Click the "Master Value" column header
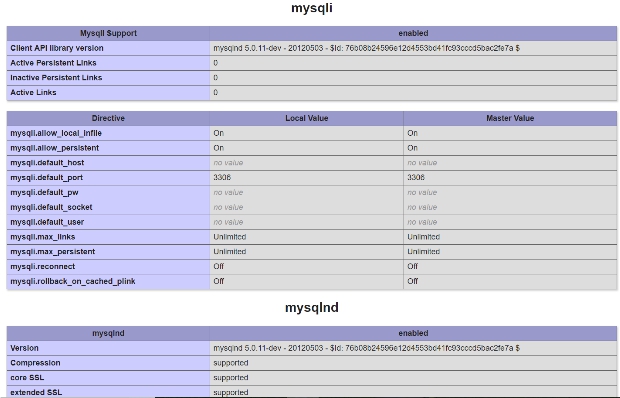The image size is (620, 398). (510, 118)
